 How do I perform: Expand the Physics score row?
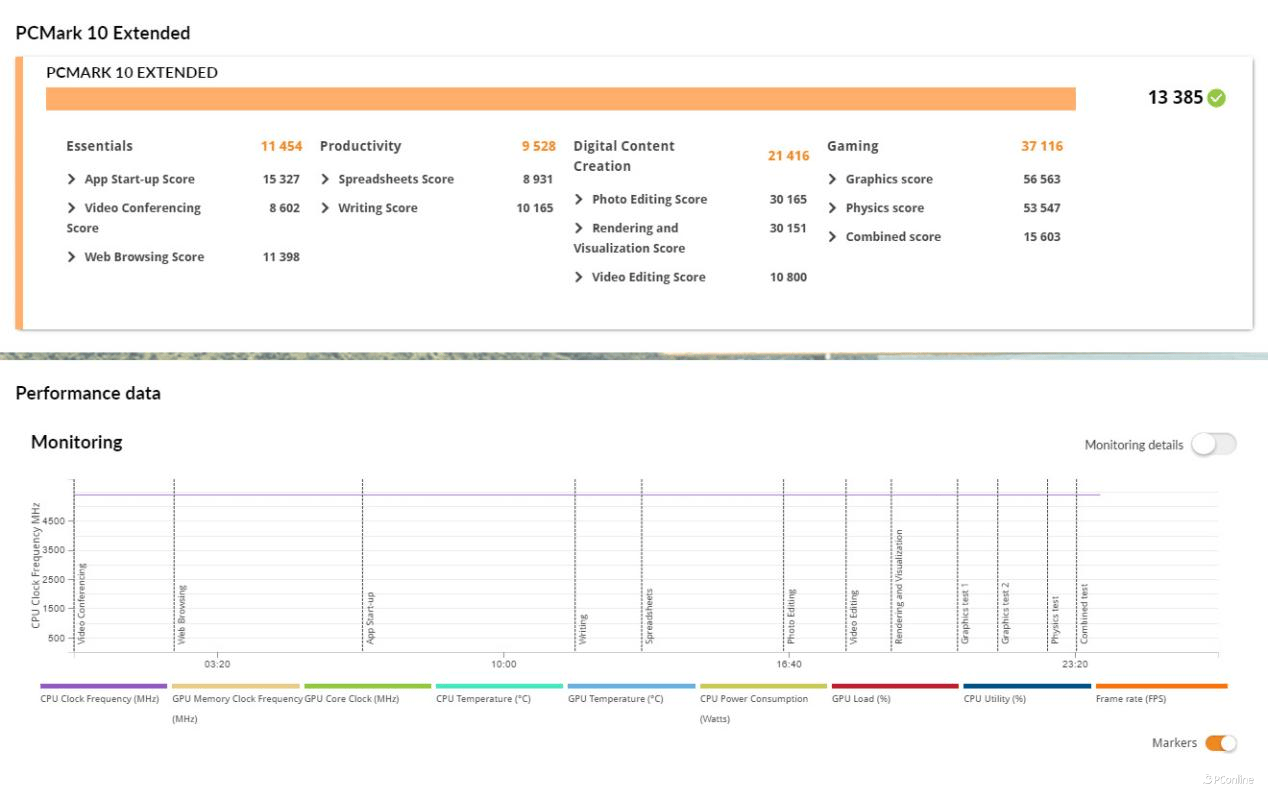coord(833,208)
